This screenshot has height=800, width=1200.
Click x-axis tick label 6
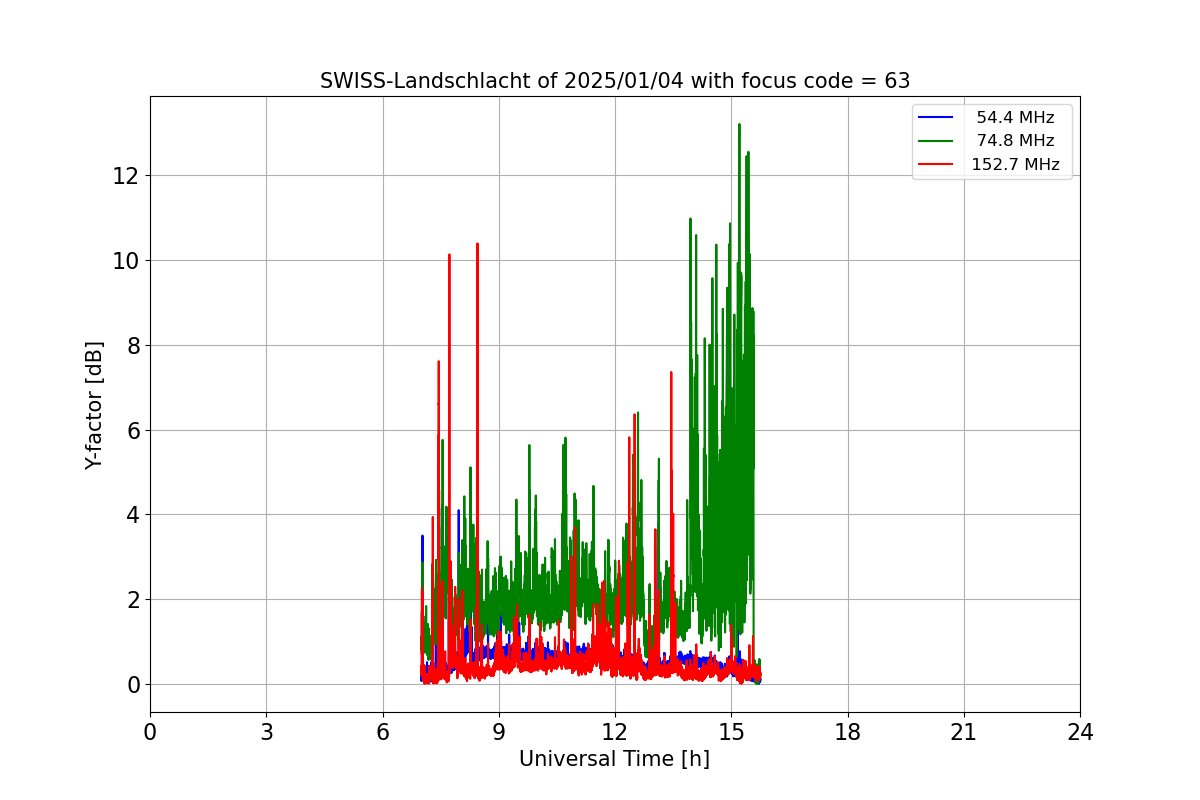pyautogui.click(x=383, y=733)
